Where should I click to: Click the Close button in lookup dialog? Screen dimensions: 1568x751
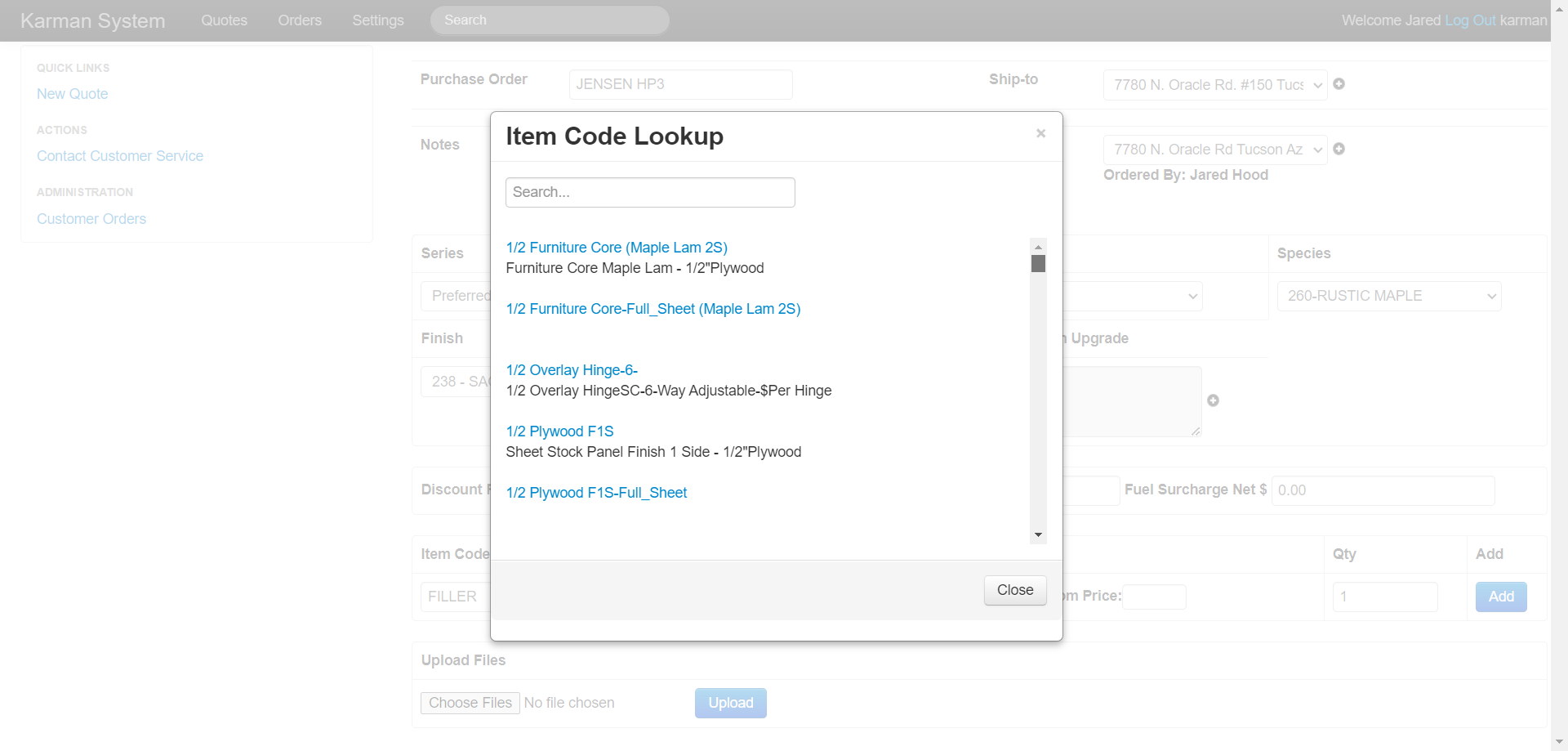click(x=1015, y=590)
